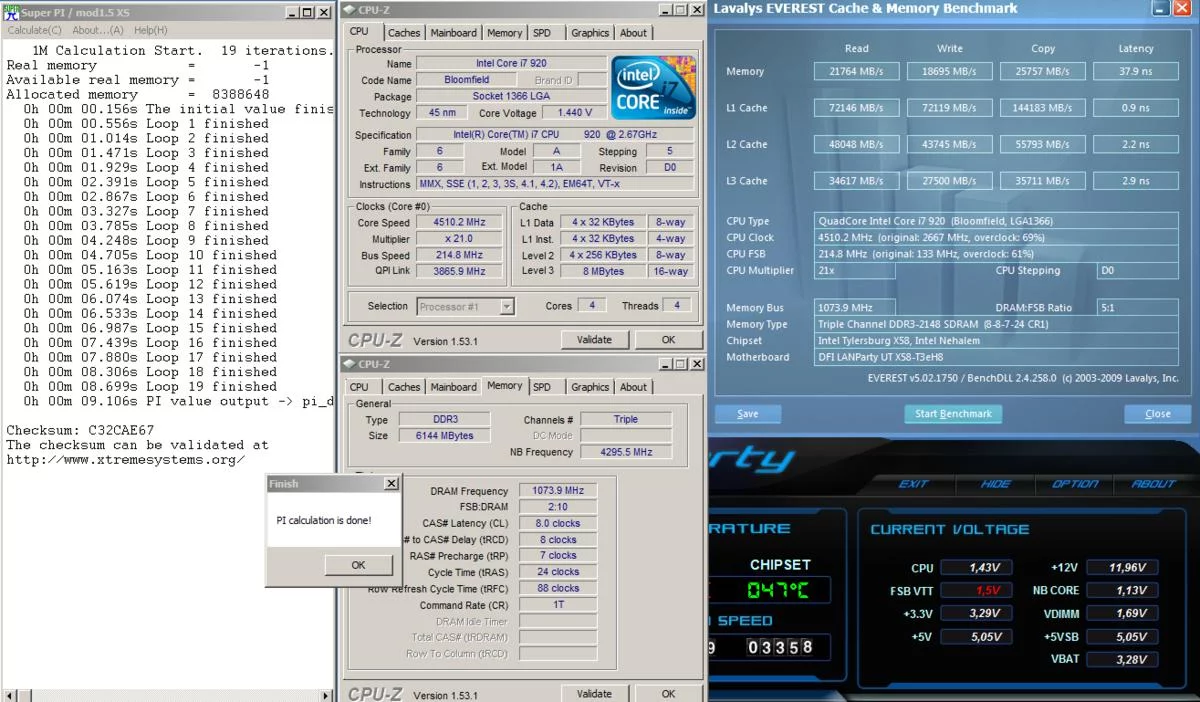The width and height of the screenshot is (1200, 702).
Task: Click the Intel Core i7 logo
Action: click(x=655, y=88)
